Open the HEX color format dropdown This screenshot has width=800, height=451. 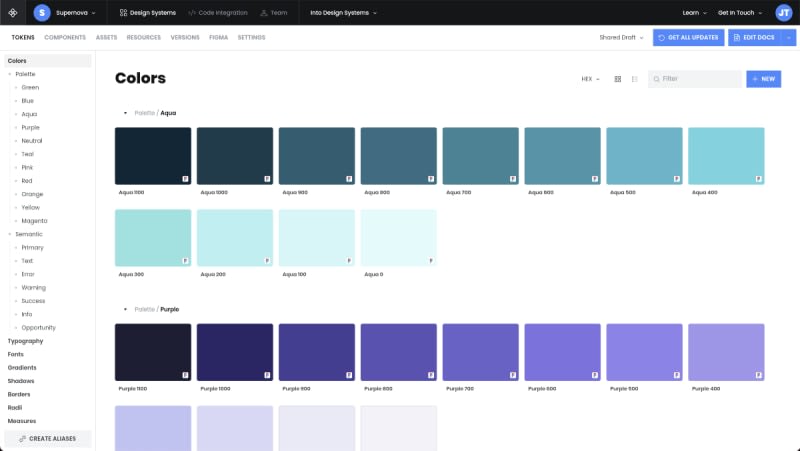[590, 79]
